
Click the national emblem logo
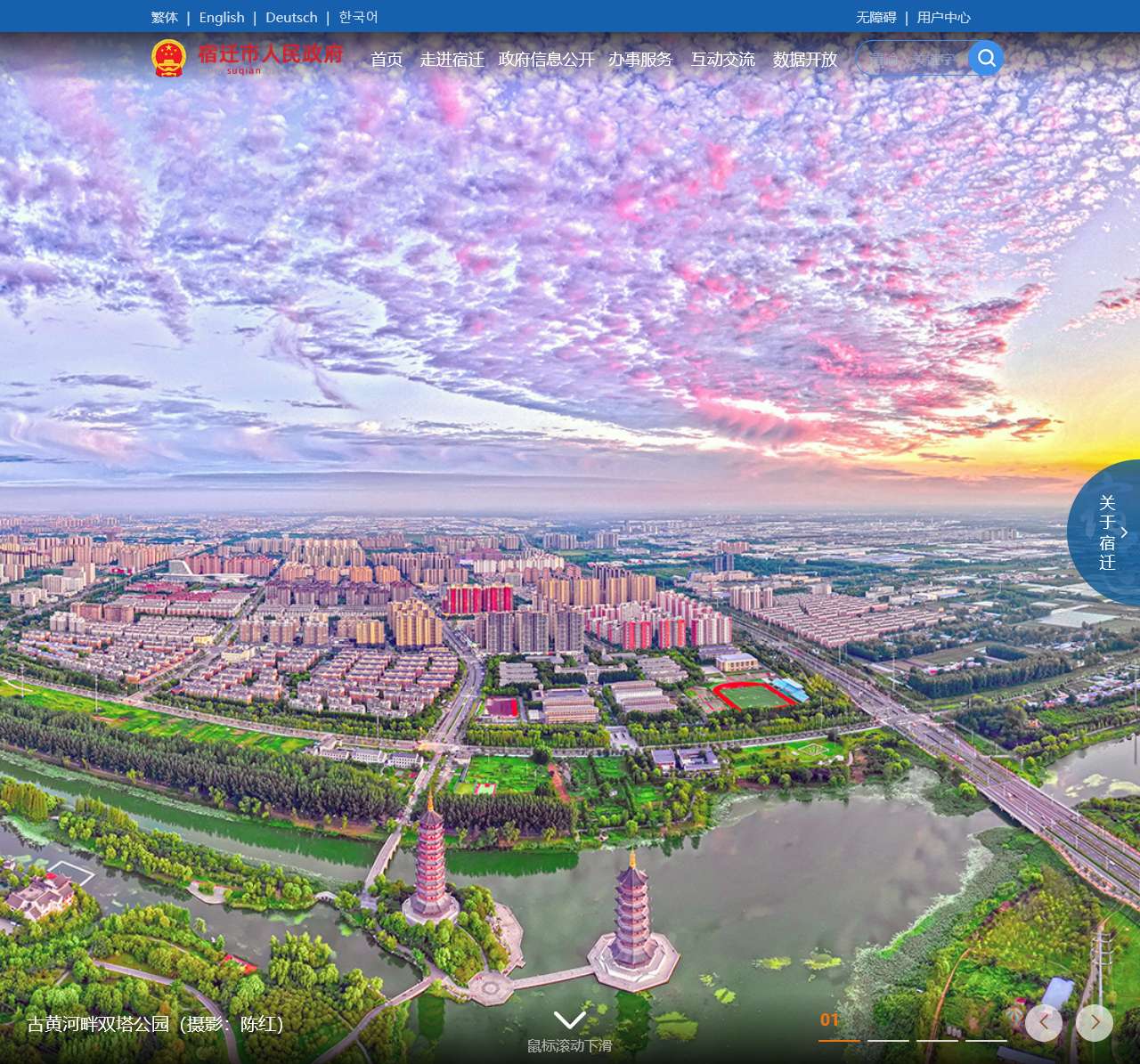[x=168, y=58]
